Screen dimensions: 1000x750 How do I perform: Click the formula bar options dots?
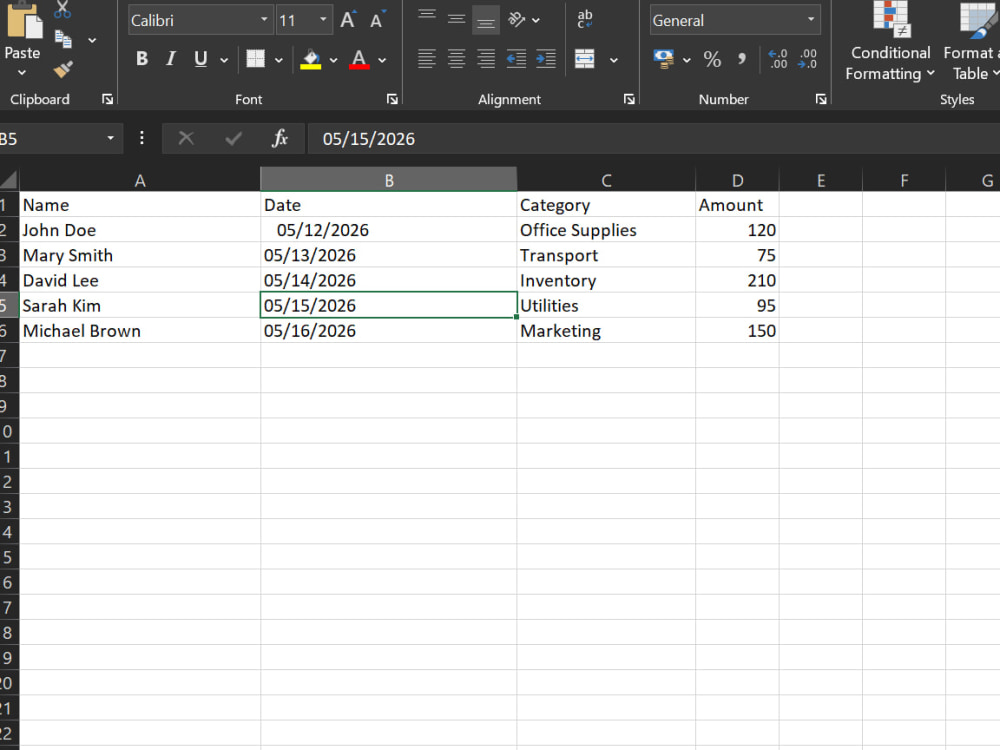(142, 138)
